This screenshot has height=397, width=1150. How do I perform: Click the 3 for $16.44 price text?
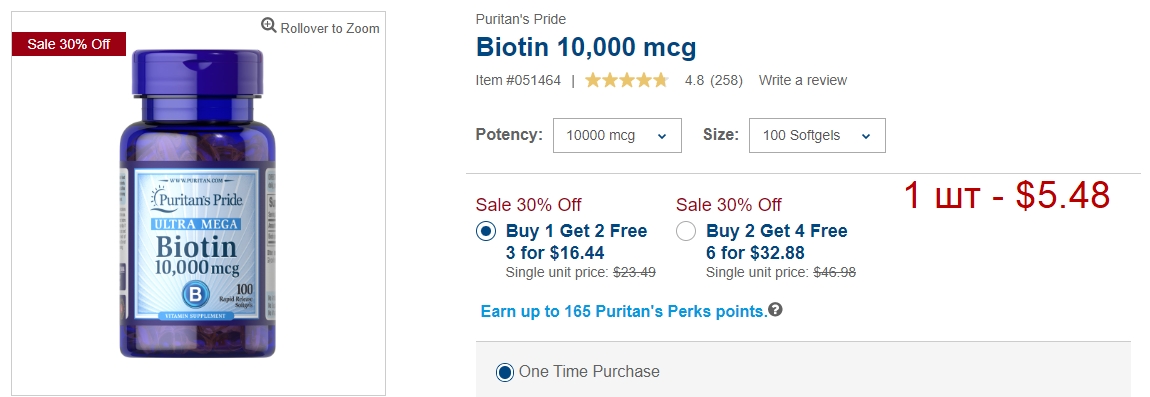tap(555, 253)
